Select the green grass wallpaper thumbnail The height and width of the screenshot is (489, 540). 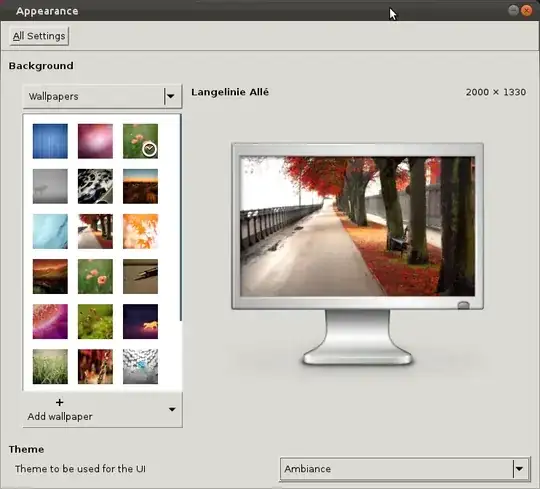coord(50,367)
